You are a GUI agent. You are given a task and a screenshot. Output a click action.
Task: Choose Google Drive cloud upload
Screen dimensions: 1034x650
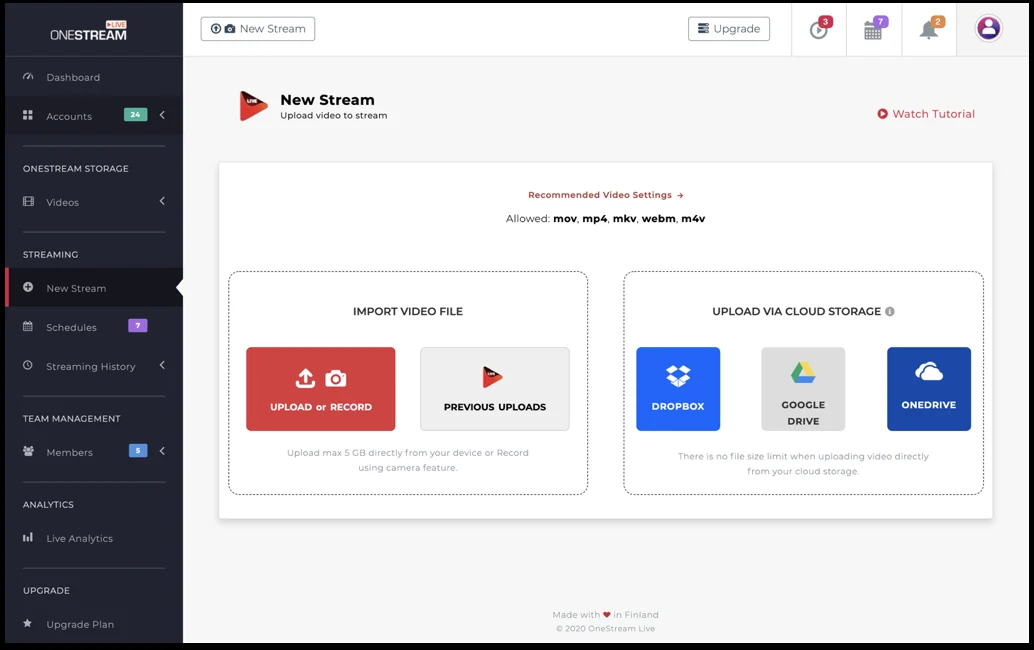pyautogui.click(x=803, y=389)
